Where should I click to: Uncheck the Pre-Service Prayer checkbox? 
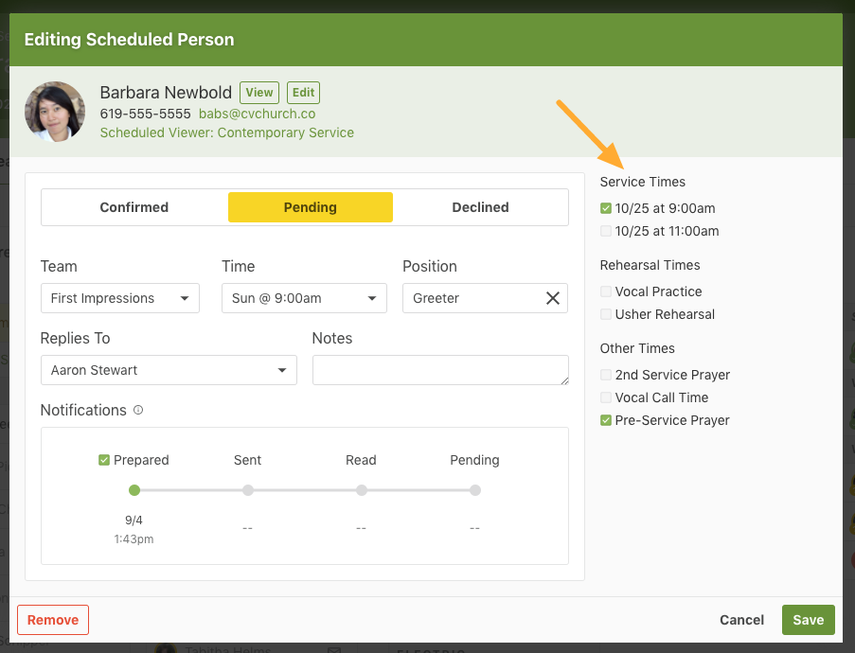(605, 420)
